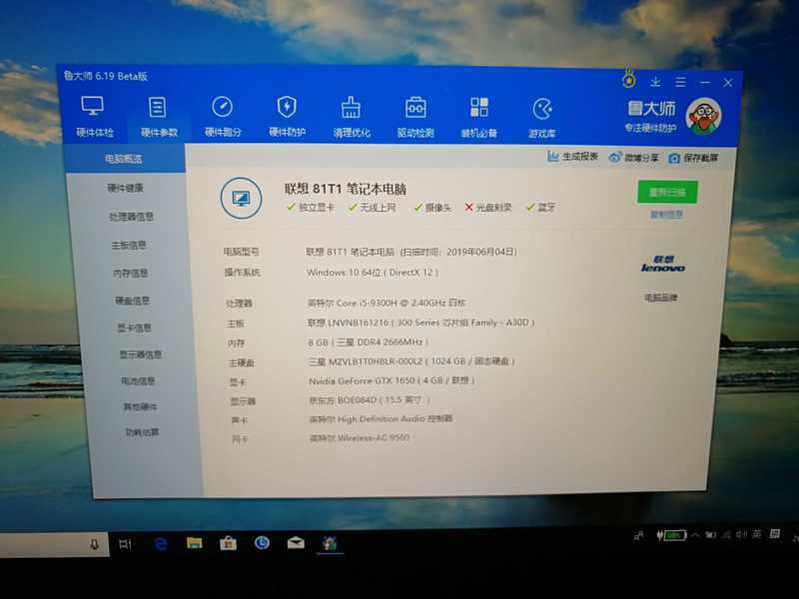Open 硬件防护 hardware protection section
The image size is (799, 599).
(x=287, y=118)
